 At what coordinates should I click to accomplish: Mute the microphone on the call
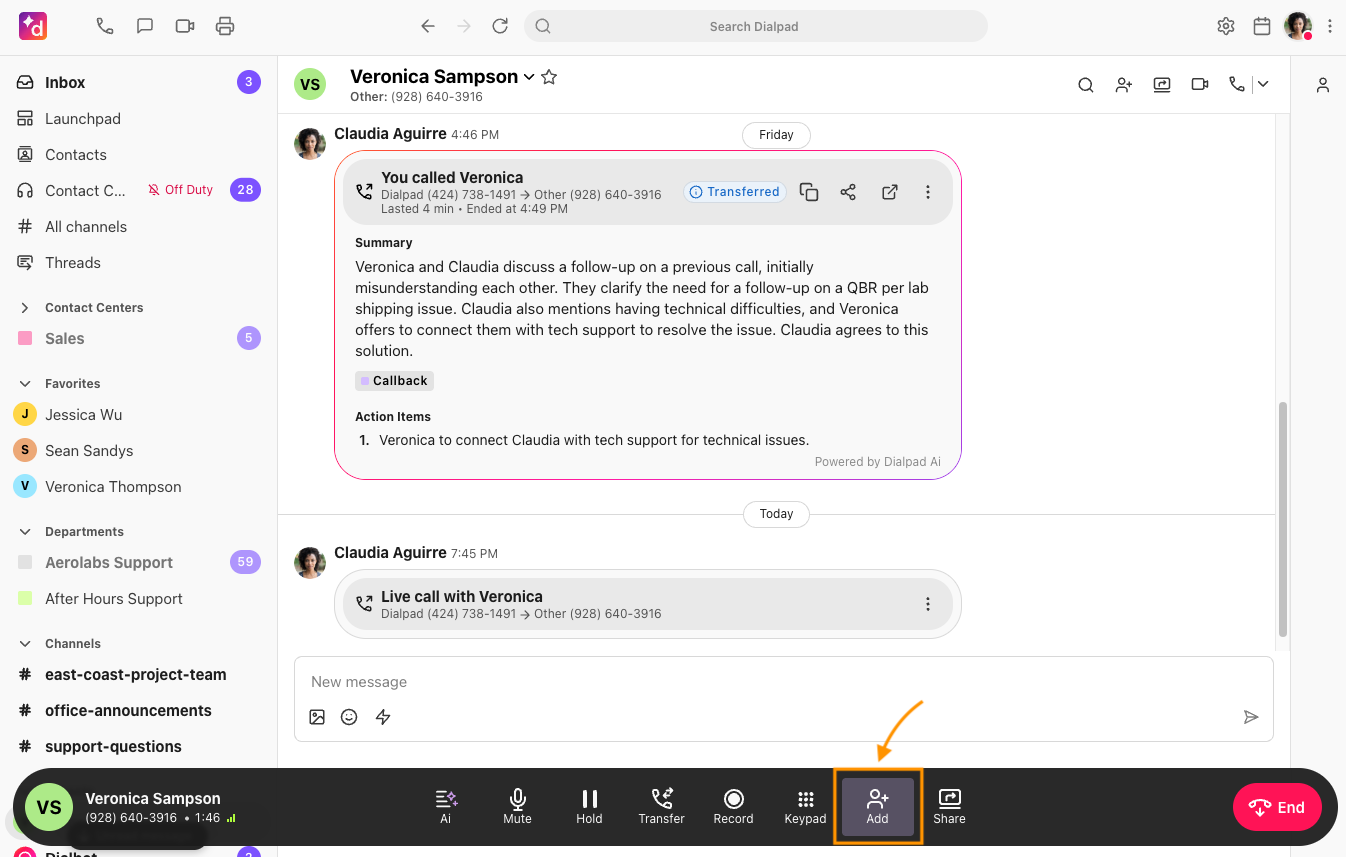tap(517, 807)
